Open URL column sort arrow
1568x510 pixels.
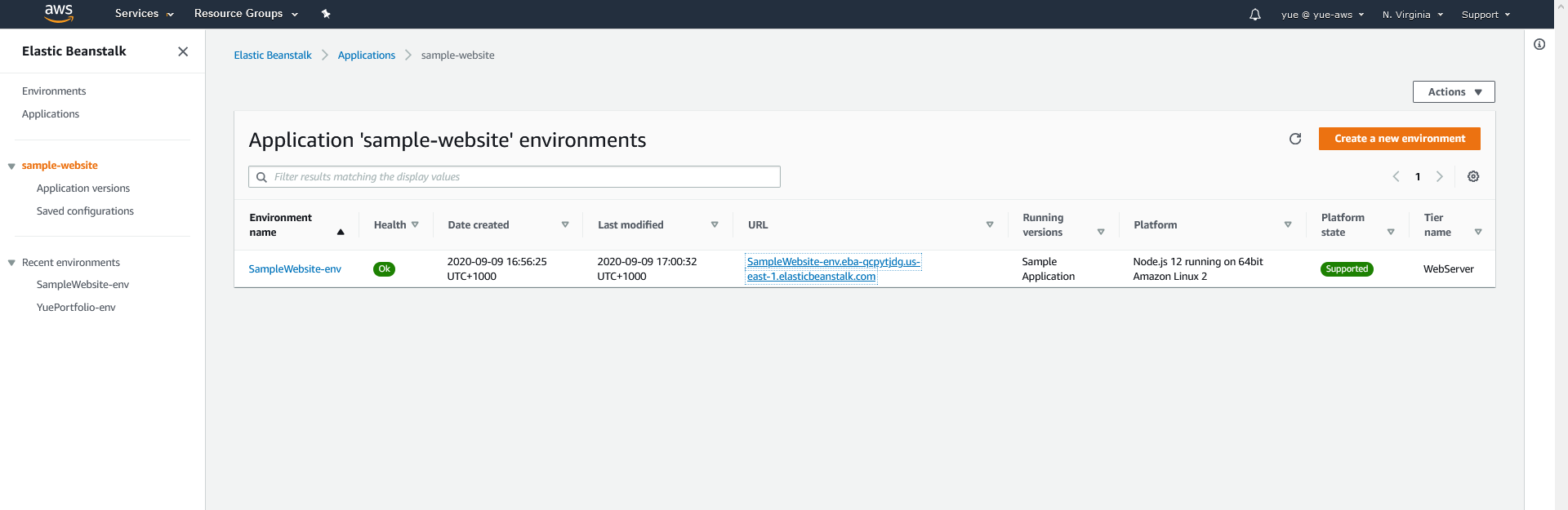pos(990,224)
